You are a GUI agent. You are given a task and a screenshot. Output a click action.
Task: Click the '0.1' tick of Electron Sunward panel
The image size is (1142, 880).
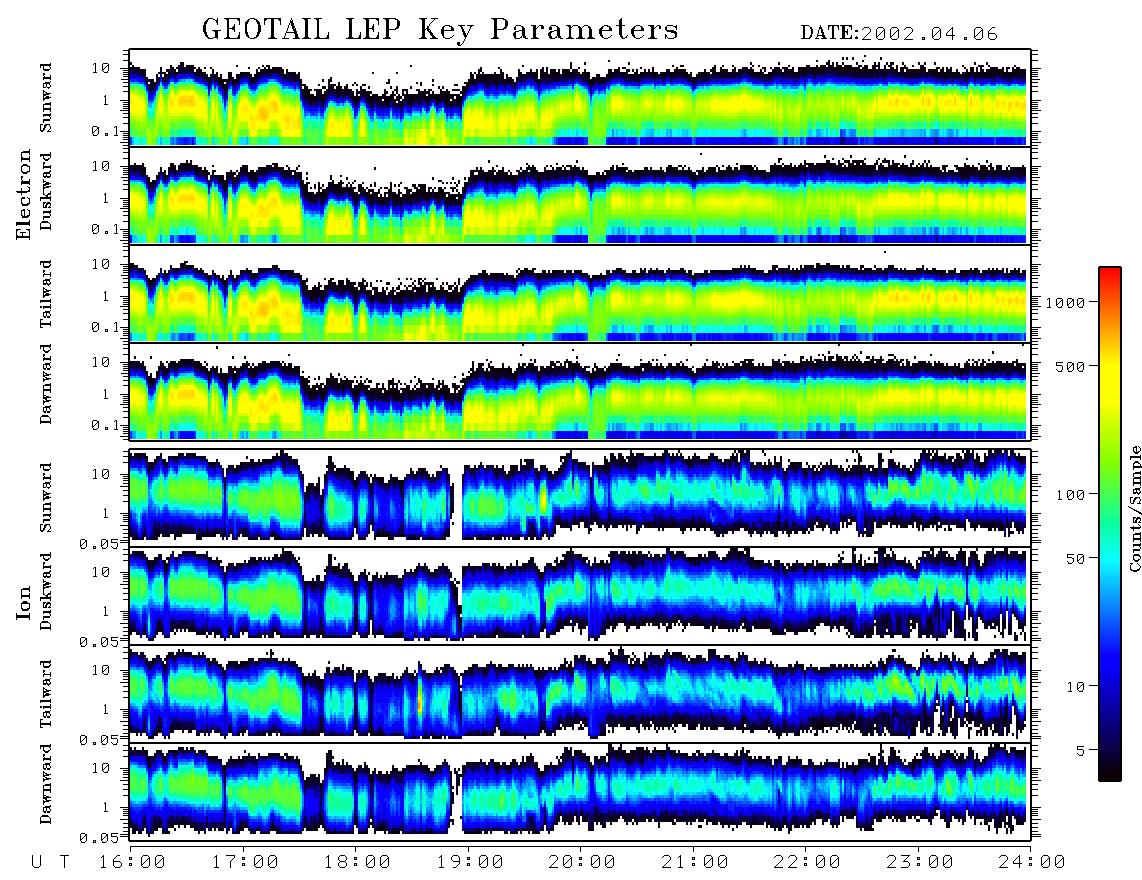106,131
